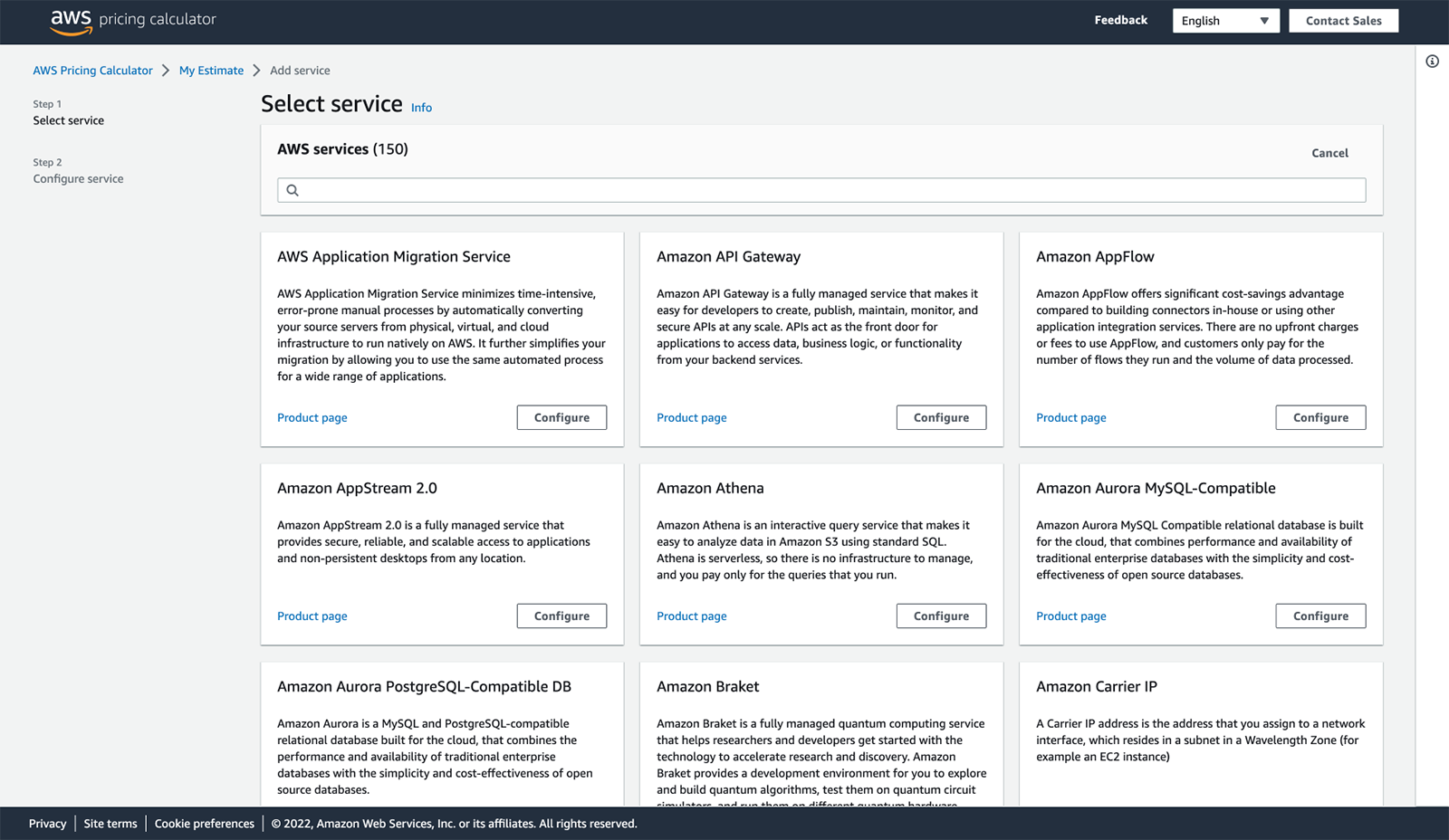Configure Amazon AppFlow
The width and height of the screenshot is (1449, 840).
tap(1320, 417)
